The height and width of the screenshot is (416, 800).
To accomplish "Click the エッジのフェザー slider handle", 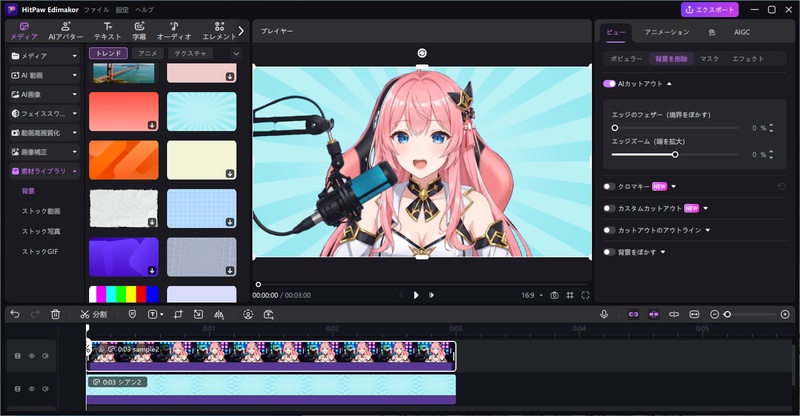I will [615, 128].
